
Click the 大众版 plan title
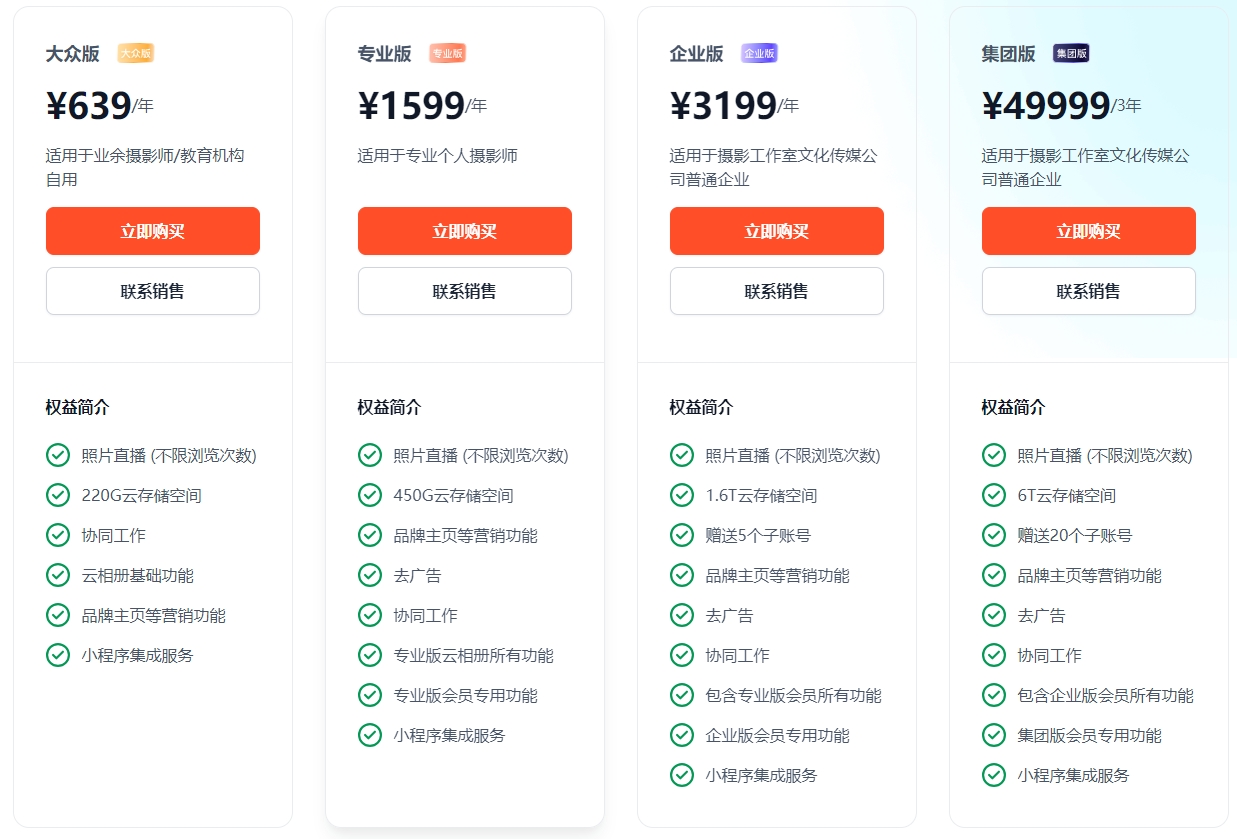[x=72, y=54]
